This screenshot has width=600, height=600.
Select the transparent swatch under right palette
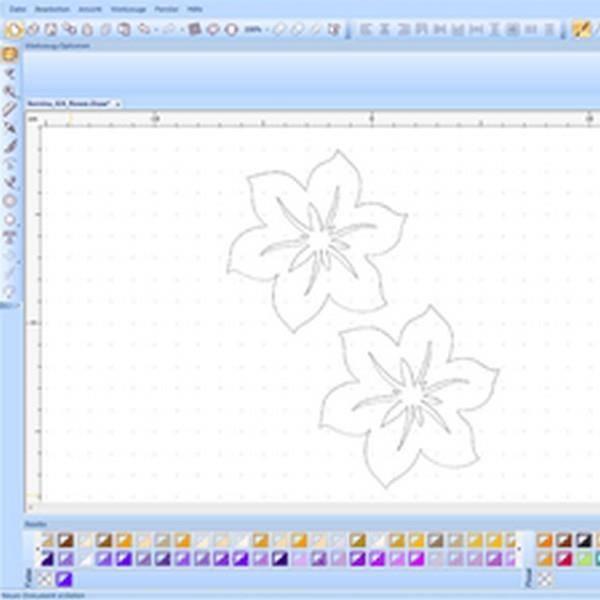tap(545, 579)
